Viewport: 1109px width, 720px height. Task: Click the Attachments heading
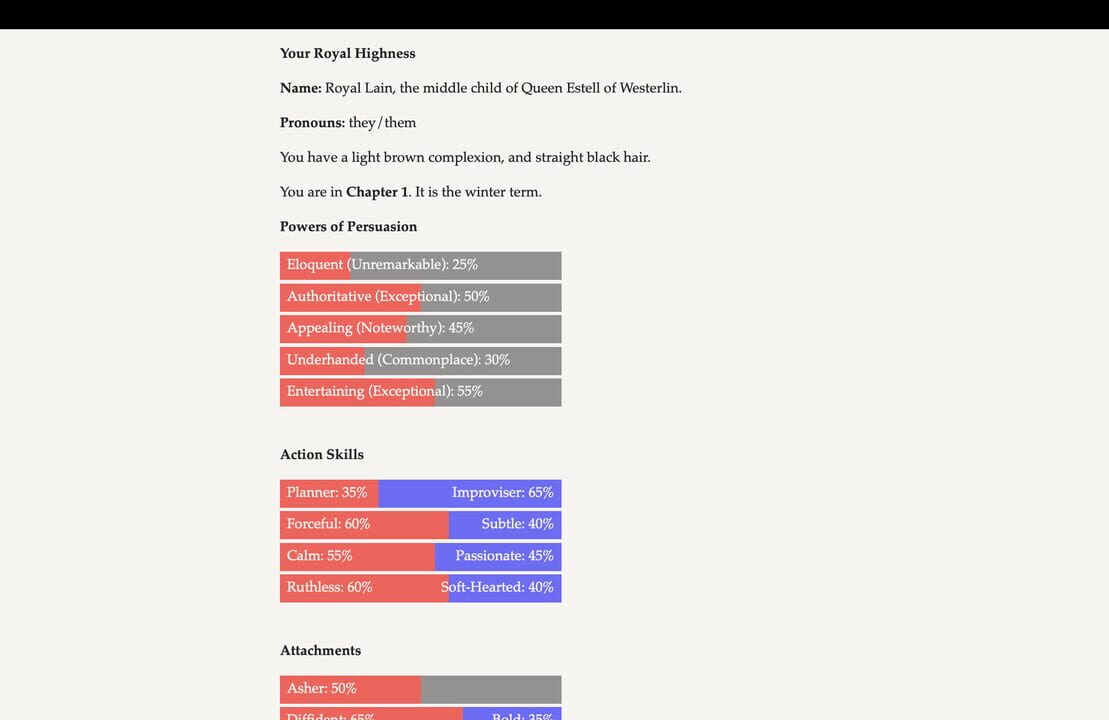coord(320,651)
